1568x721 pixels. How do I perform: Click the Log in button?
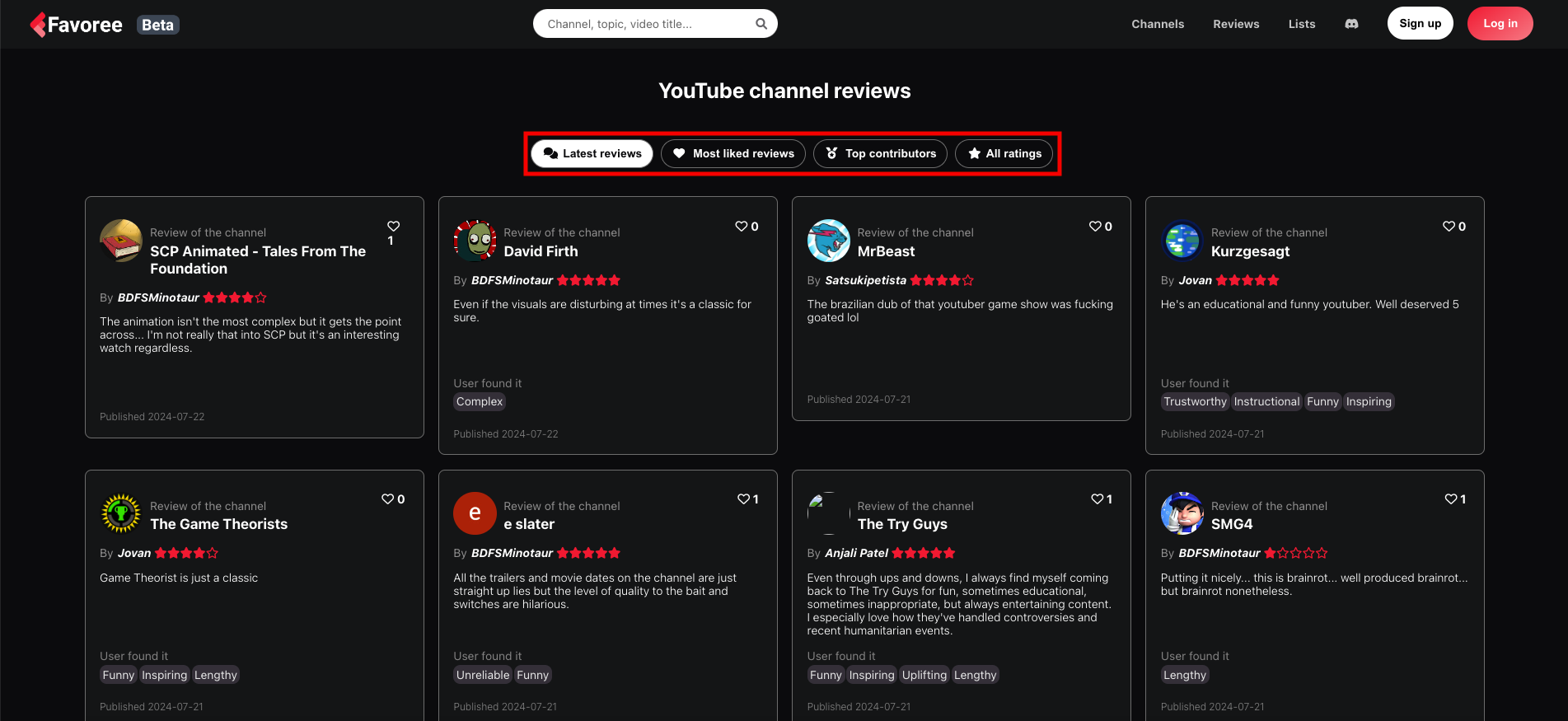[x=1500, y=23]
